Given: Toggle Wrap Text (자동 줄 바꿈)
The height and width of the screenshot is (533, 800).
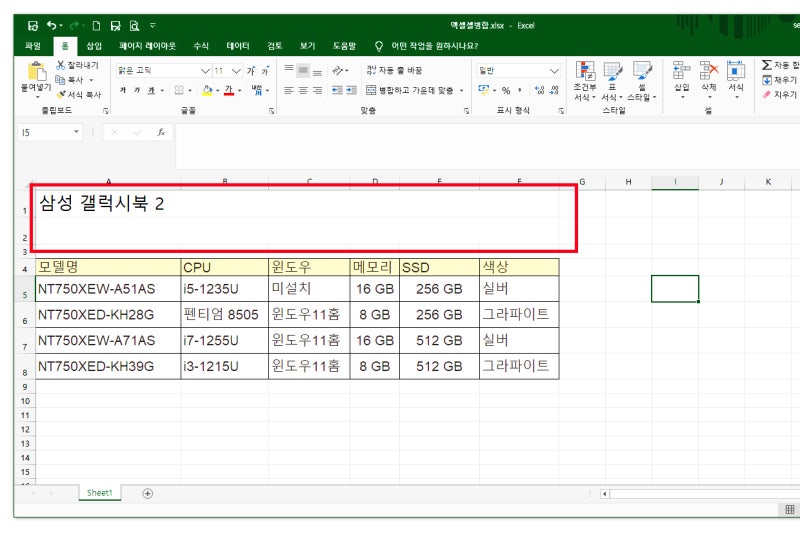Looking at the screenshot, I should click(394, 70).
